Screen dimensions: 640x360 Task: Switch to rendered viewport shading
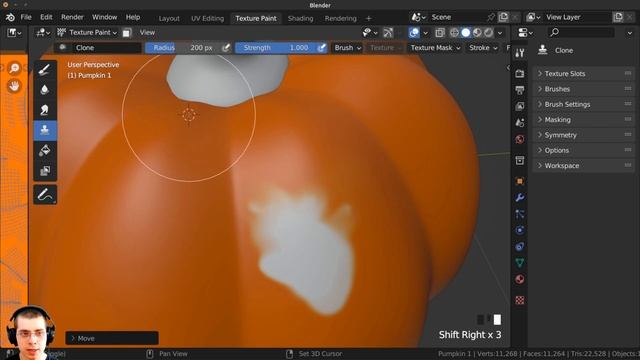click(x=489, y=33)
